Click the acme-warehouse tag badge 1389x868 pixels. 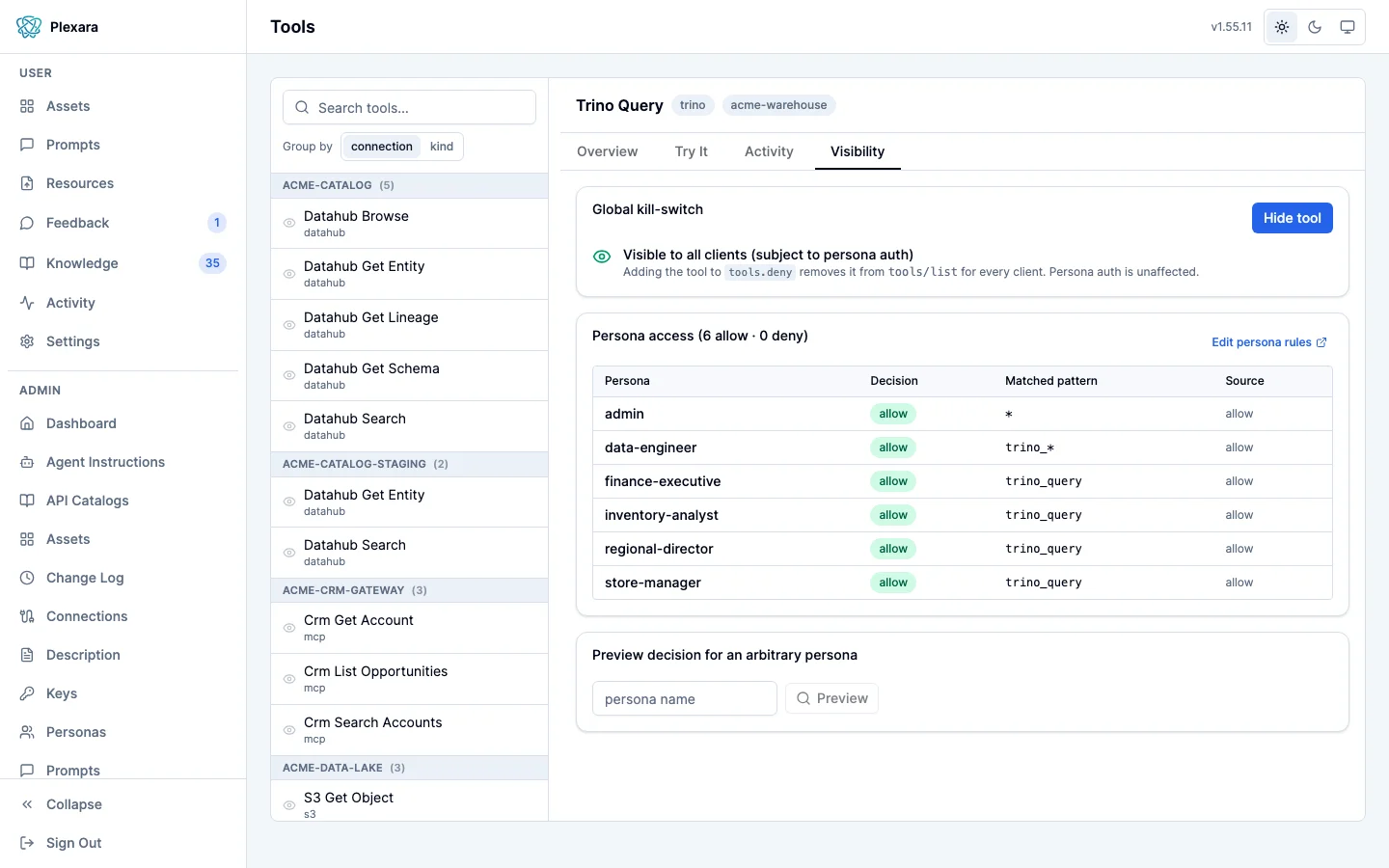(778, 105)
